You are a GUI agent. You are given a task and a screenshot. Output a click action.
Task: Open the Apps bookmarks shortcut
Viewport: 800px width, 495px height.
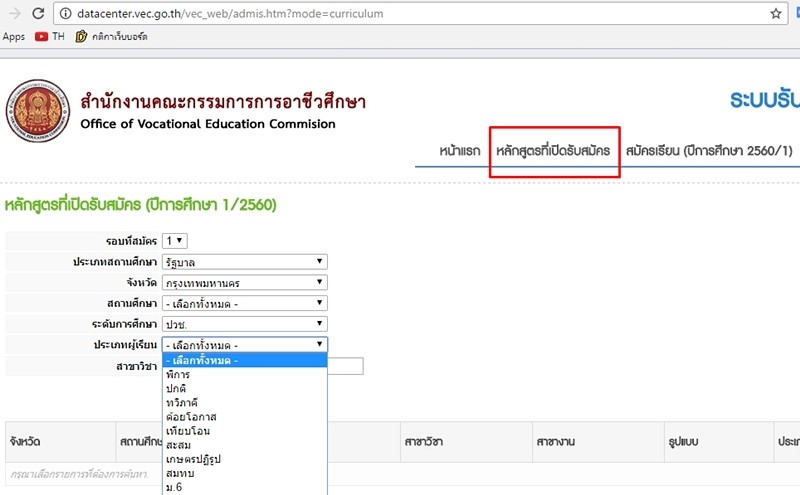pyautogui.click(x=14, y=37)
